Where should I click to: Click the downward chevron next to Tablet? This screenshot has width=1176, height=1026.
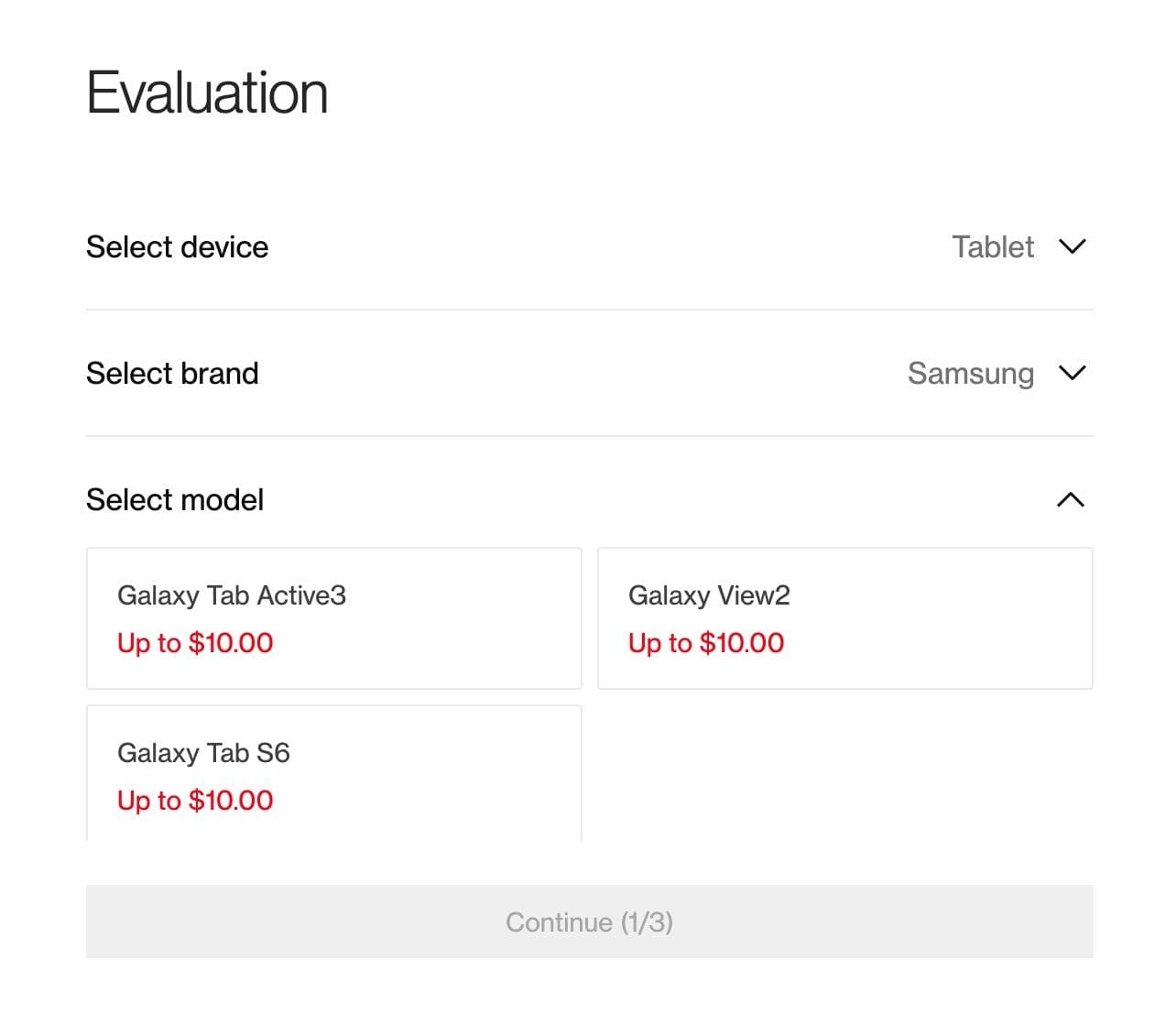click(1073, 246)
